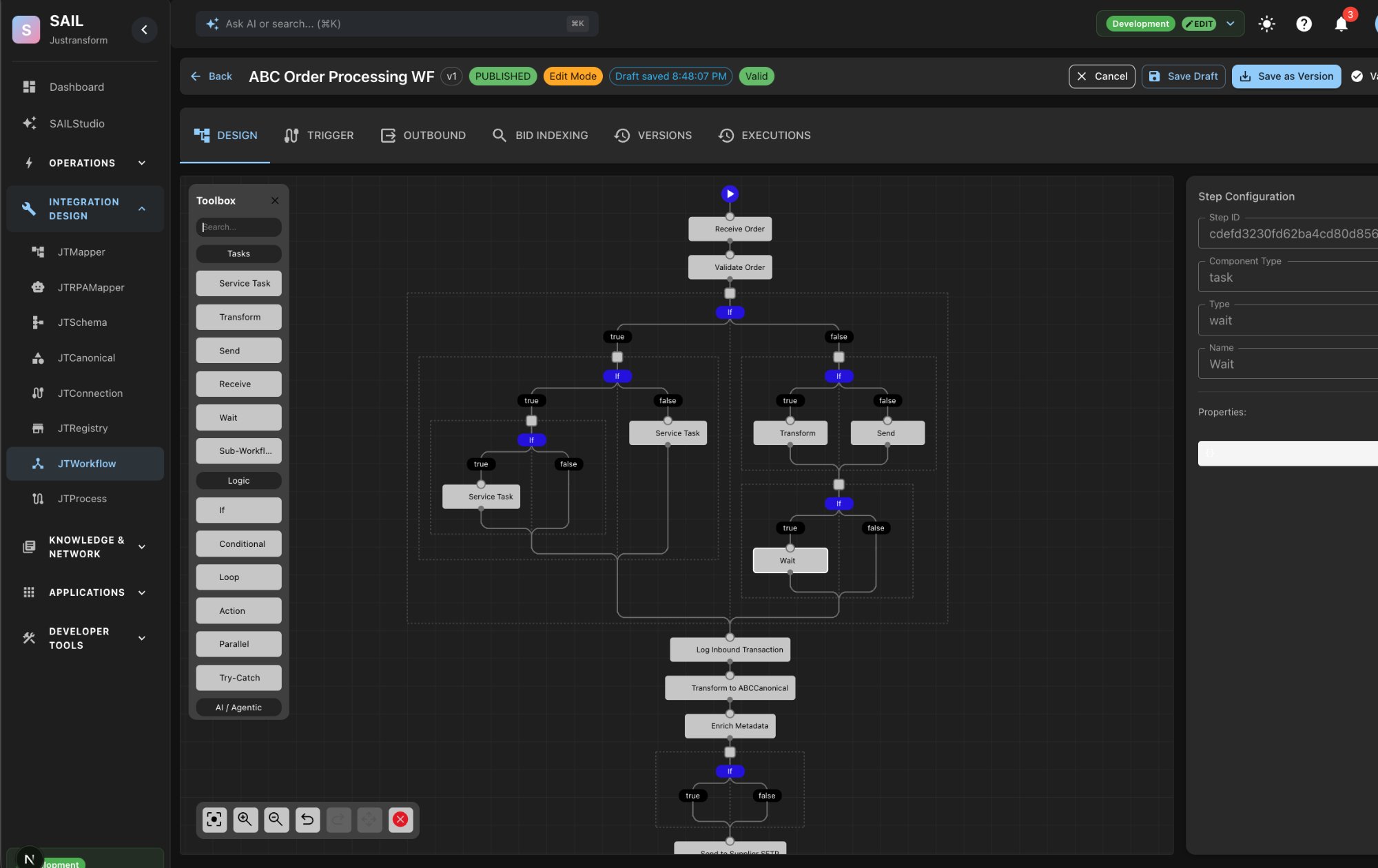
Task: Collapse the left sidebar with the chevron
Action: (x=144, y=30)
